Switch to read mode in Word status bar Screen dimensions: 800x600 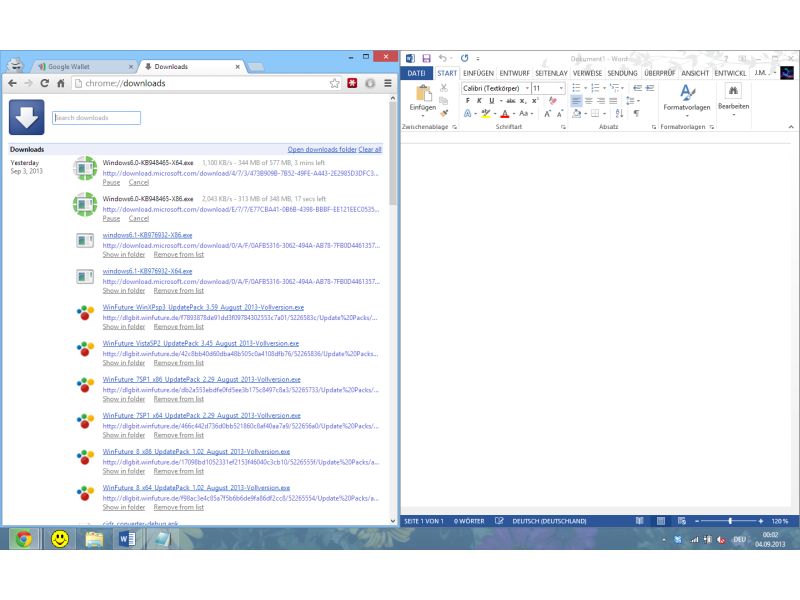point(639,521)
